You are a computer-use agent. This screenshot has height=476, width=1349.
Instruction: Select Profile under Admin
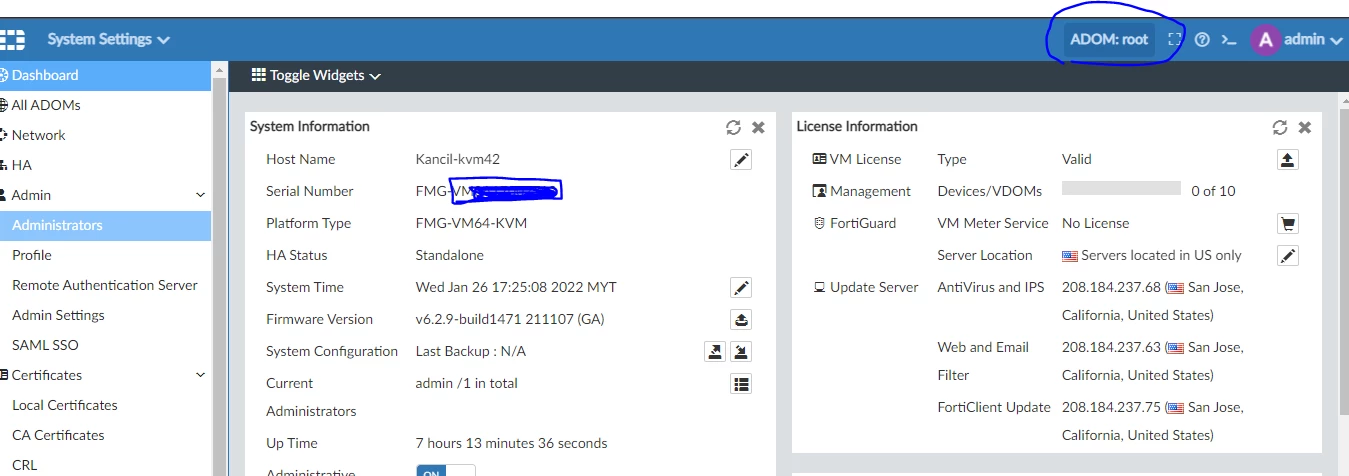click(x=106, y=255)
